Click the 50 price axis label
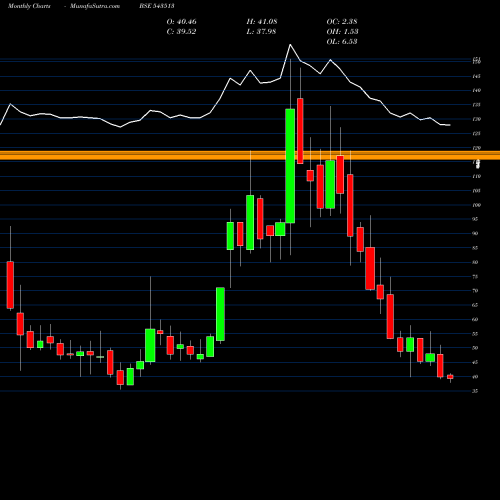Image resolution: width=500 pixels, height=500 pixels. click(475, 348)
